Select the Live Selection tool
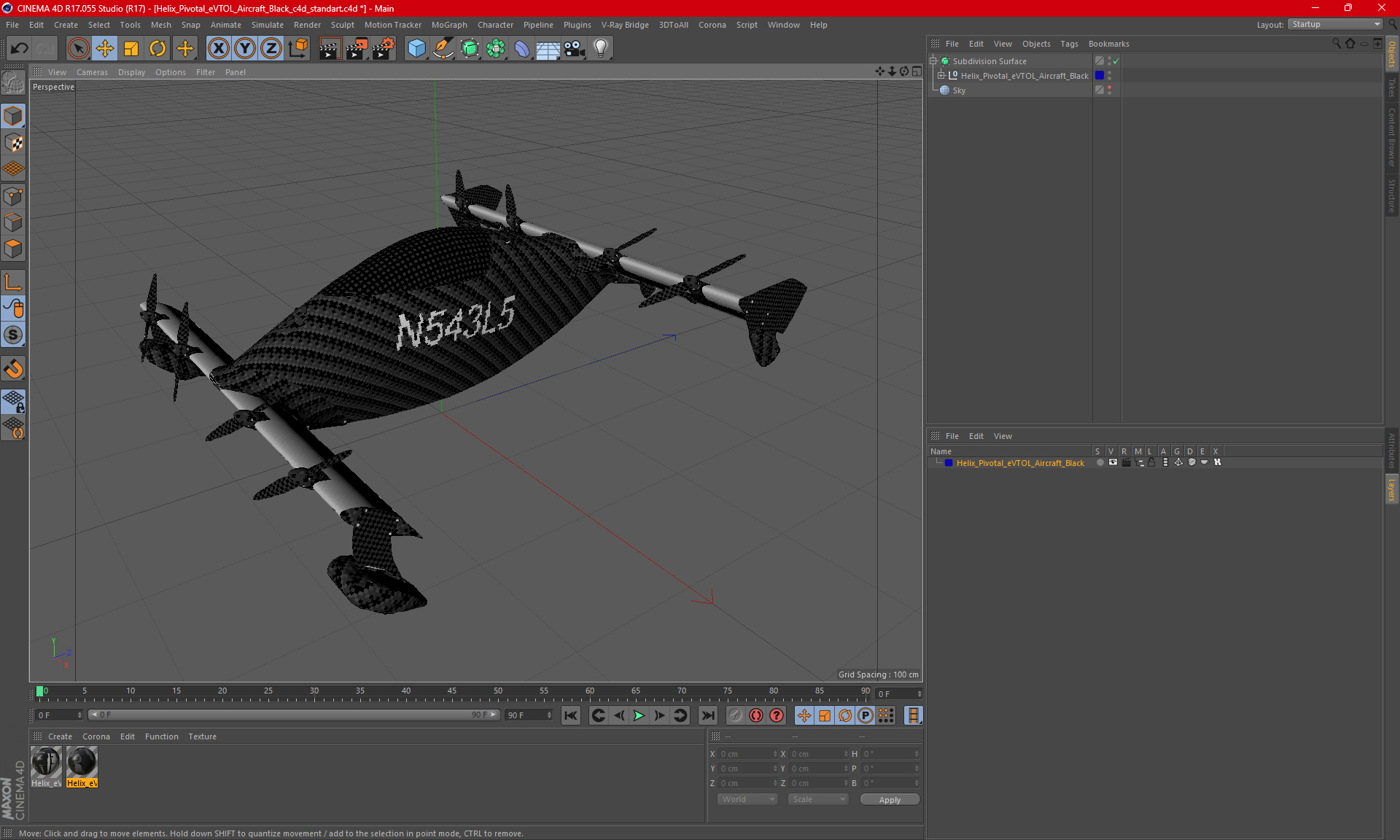Viewport: 1400px width, 840px height. (x=78, y=49)
